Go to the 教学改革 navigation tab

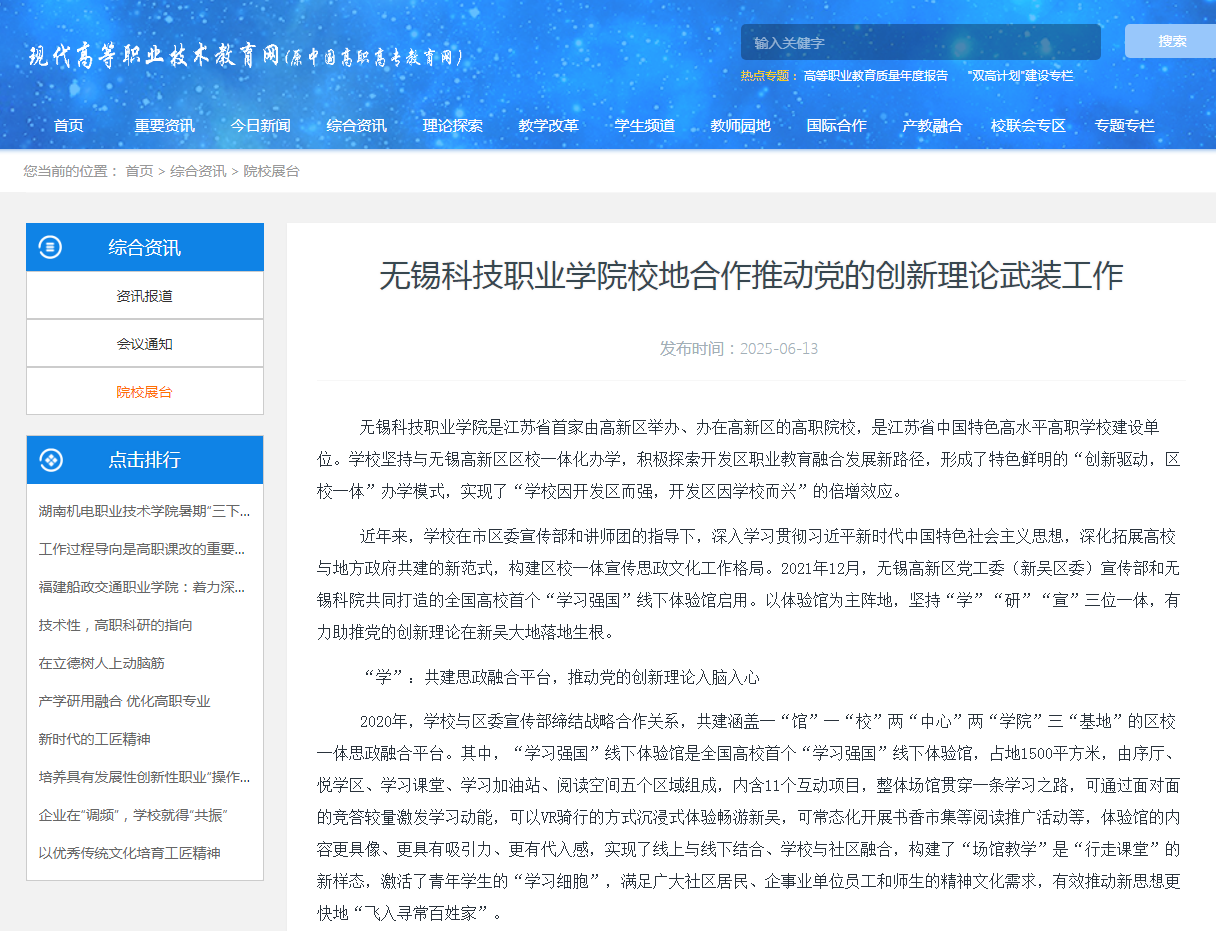[x=548, y=126]
